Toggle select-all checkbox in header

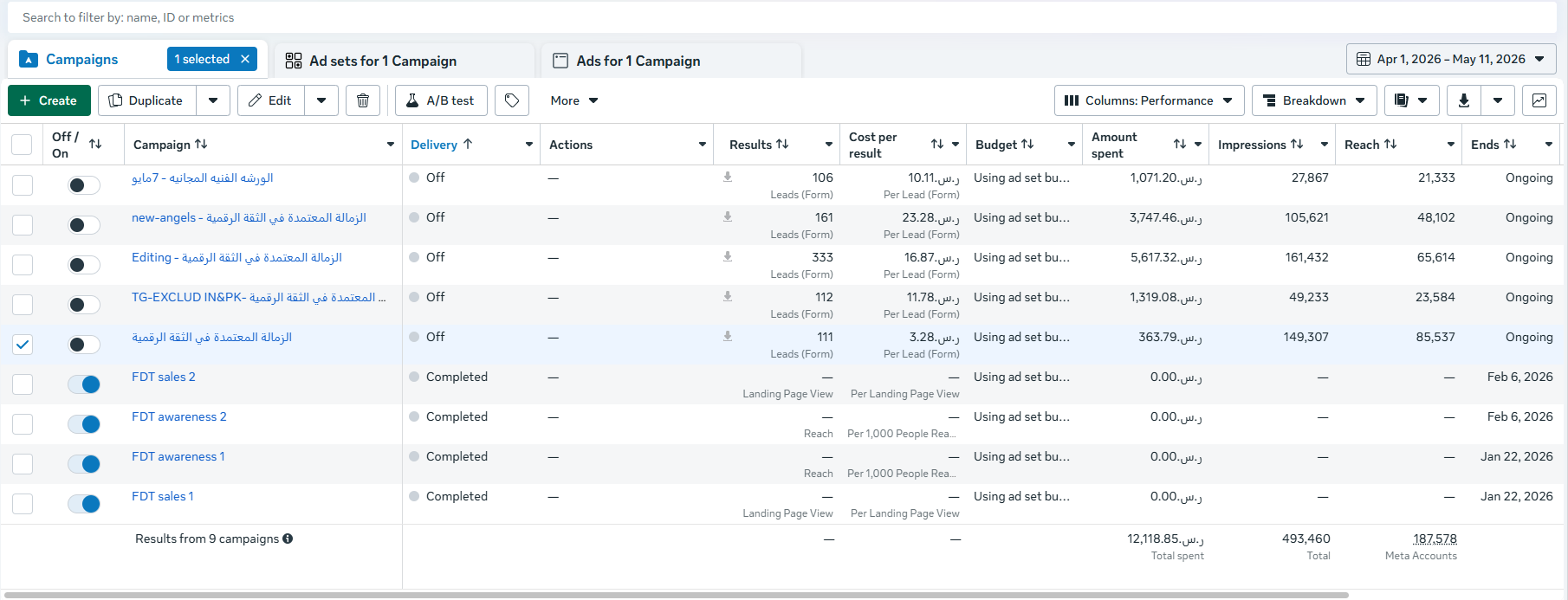(22, 145)
